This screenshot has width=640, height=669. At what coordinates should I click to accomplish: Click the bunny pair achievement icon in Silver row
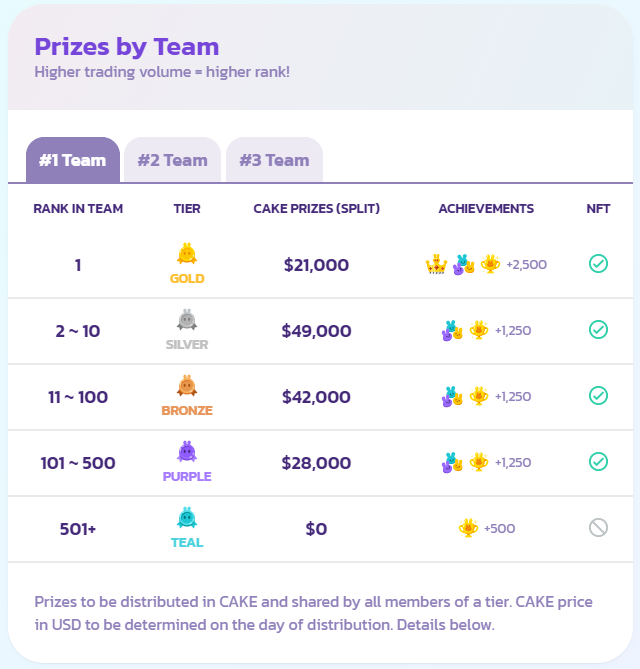pos(452,331)
